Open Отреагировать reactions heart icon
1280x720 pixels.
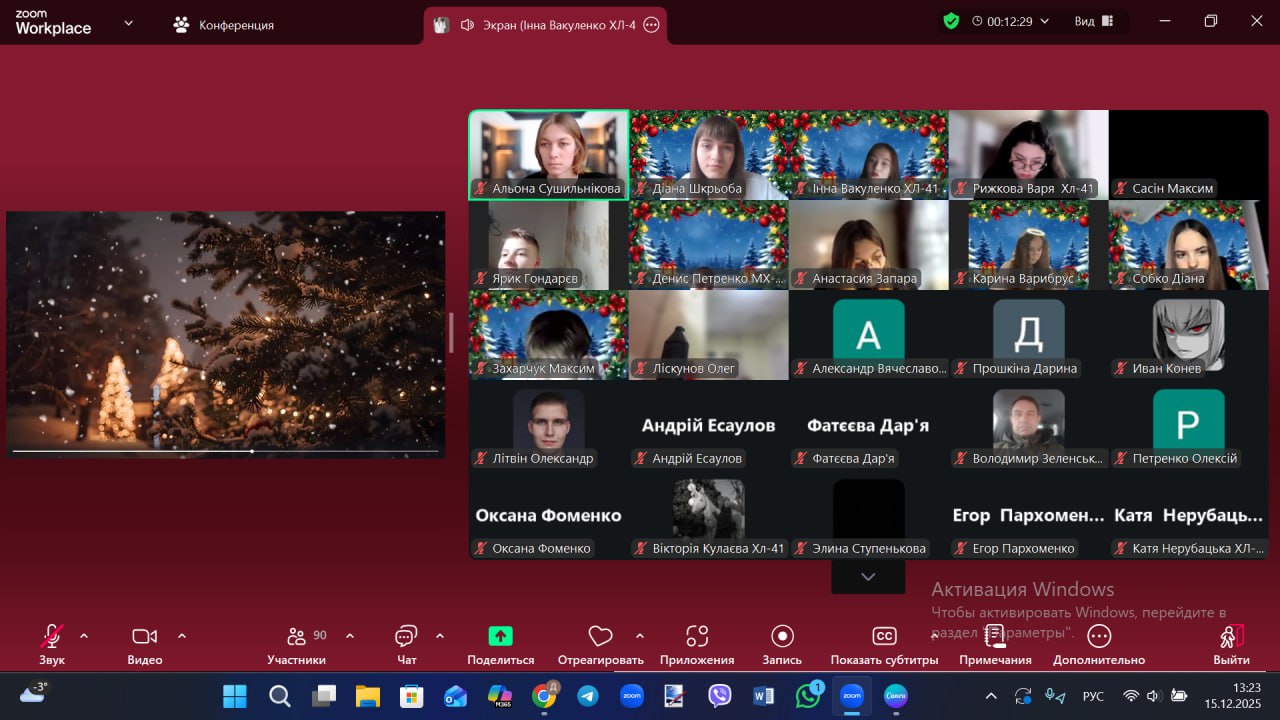tap(600, 637)
